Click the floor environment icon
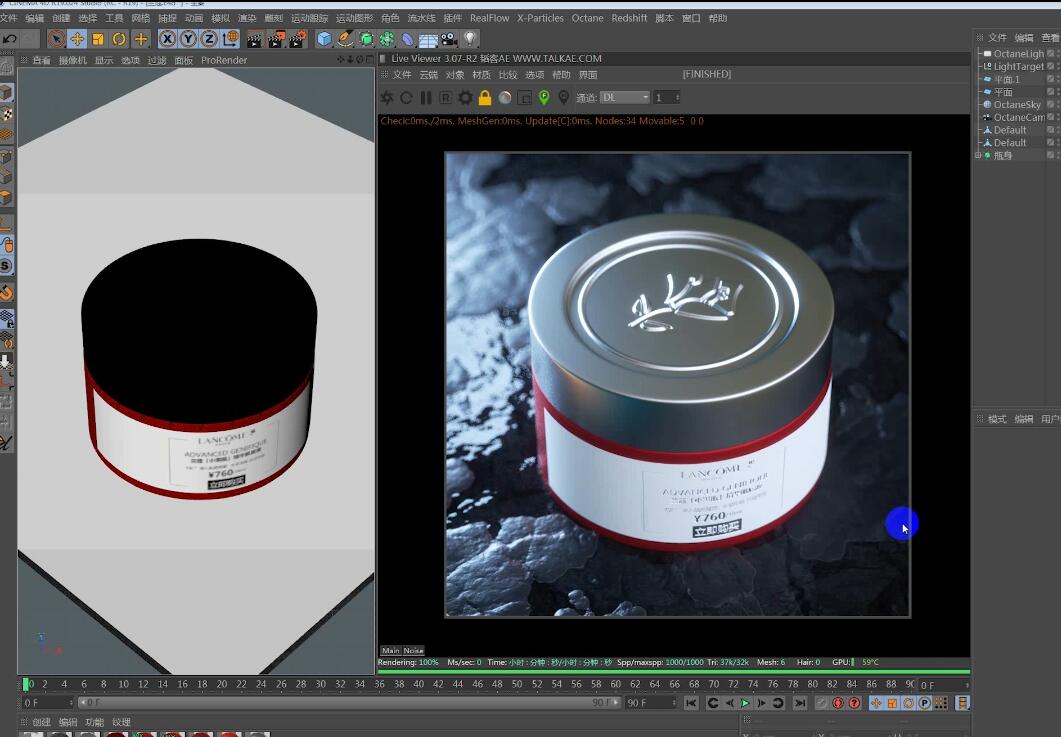Screen dimensions: 1061x737 [x=428, y=39]
